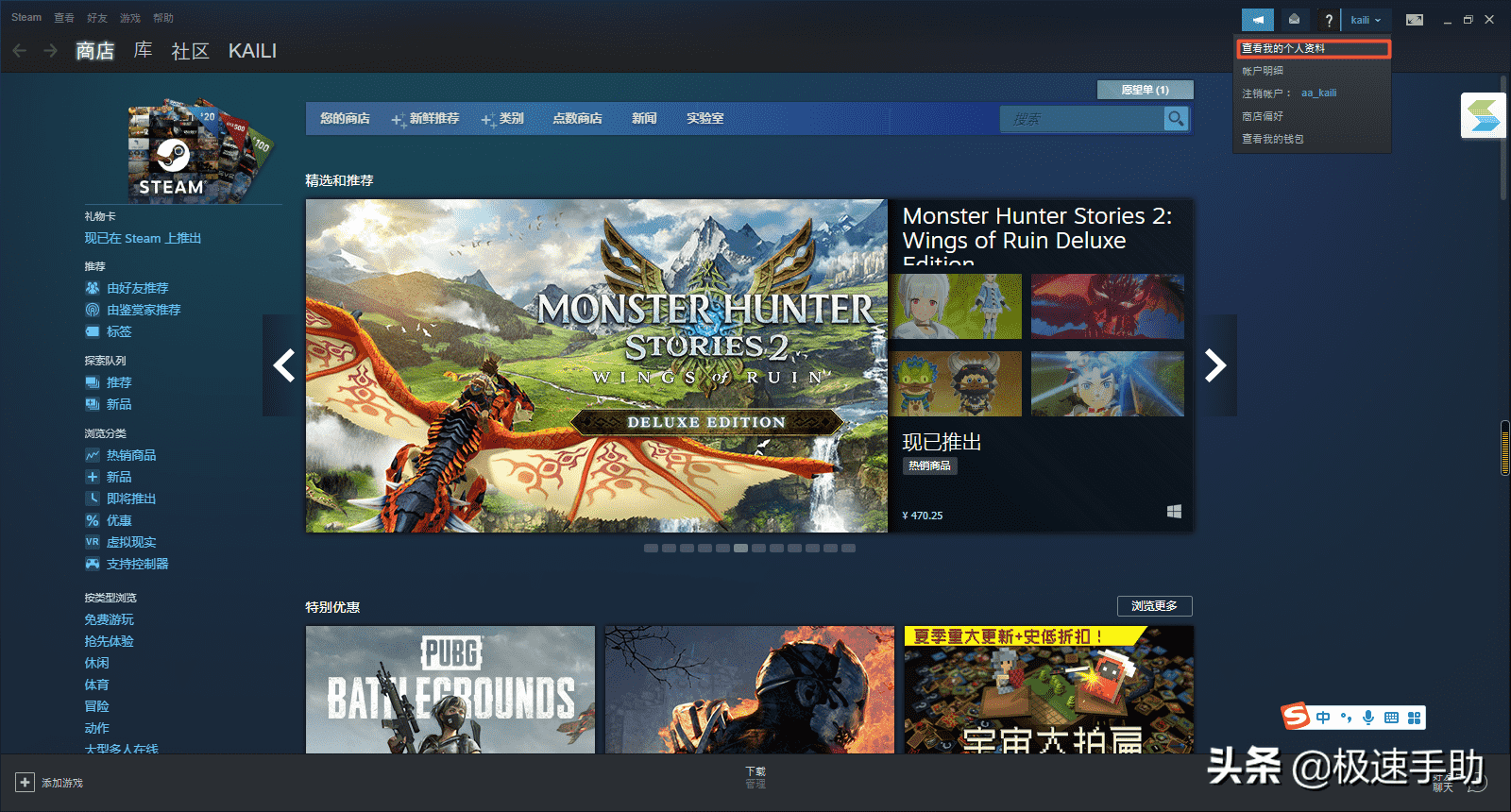Click the help question mark icon
This screenshot has height=812, width=1511.
pos(1329,20)
